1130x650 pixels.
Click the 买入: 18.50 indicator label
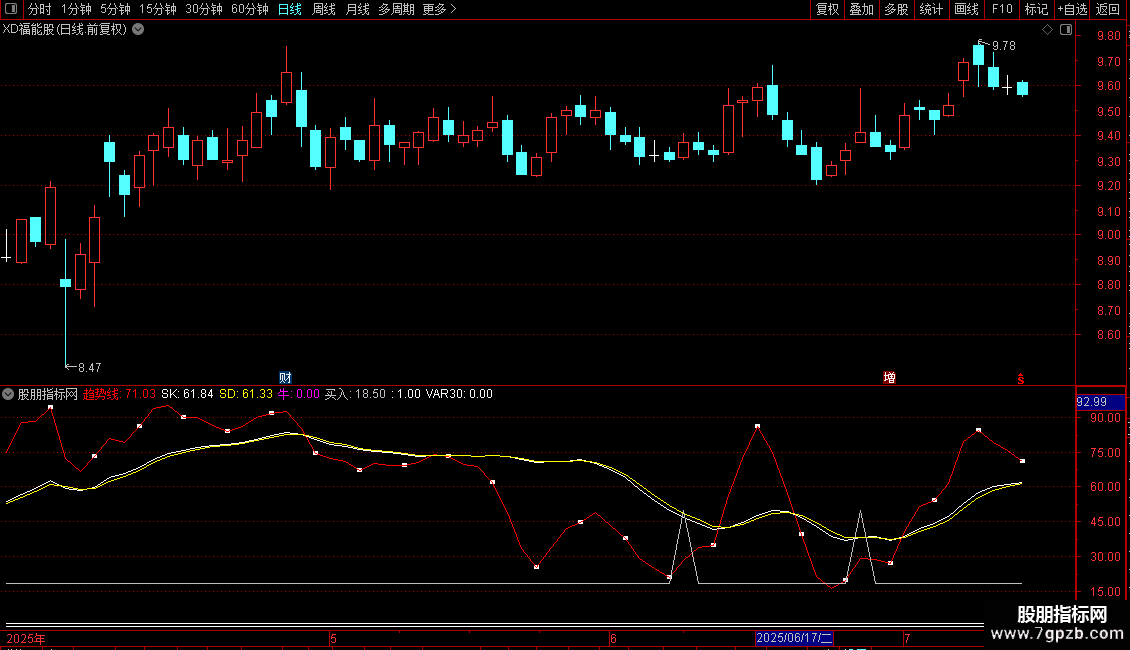click(355, 394)
